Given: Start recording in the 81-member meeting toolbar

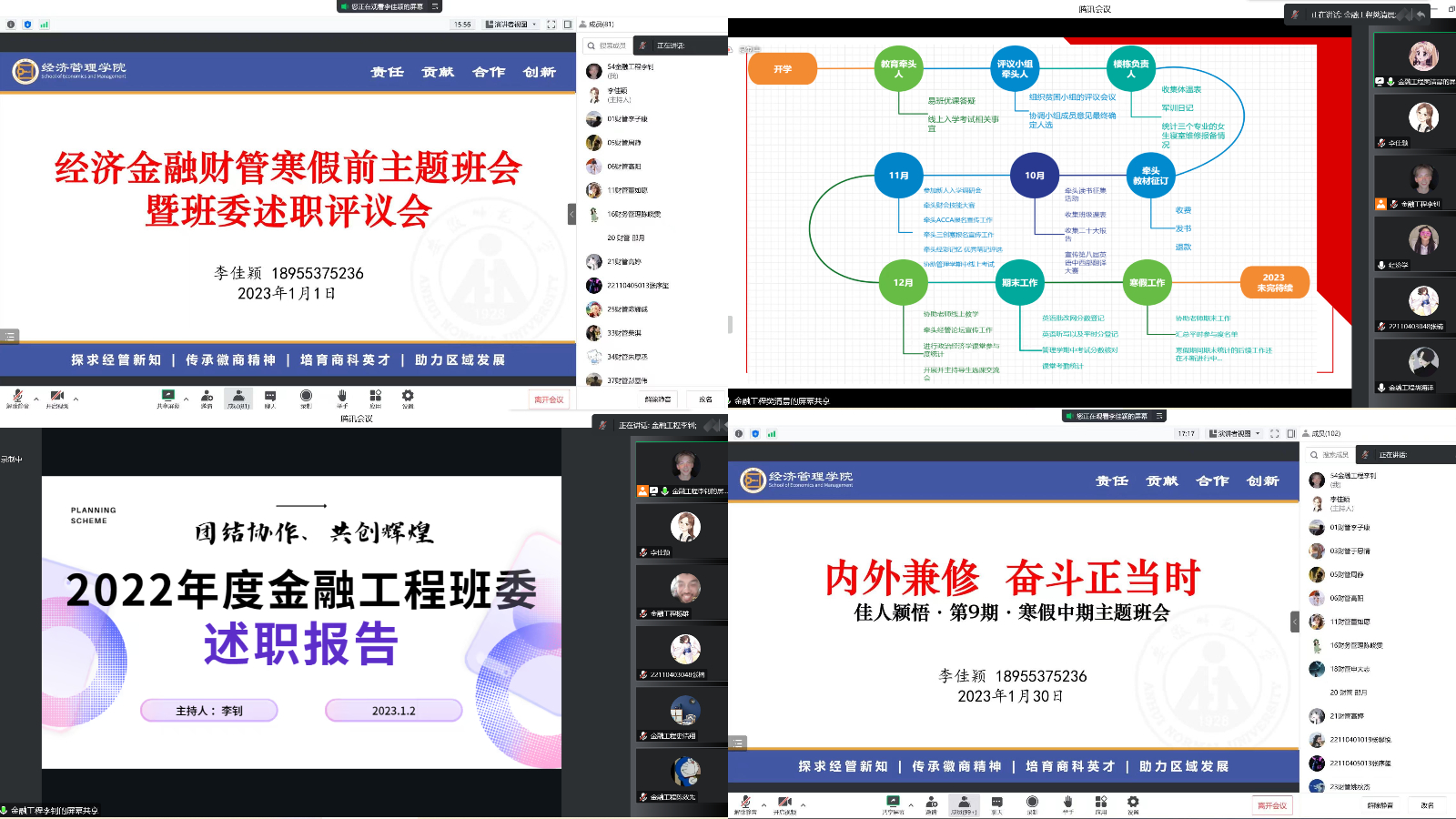Looking at the screenshot, I should click(306, 397).
